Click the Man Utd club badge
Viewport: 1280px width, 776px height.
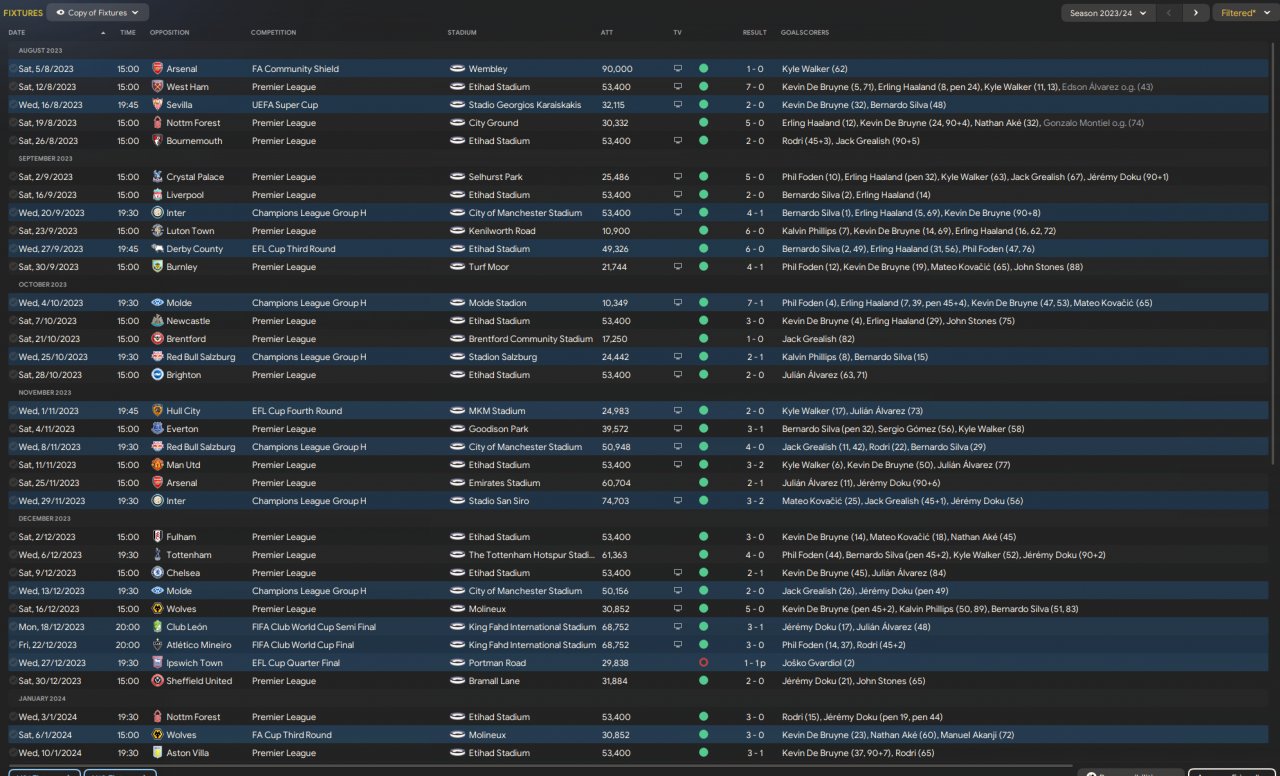(x=157, y=465)
